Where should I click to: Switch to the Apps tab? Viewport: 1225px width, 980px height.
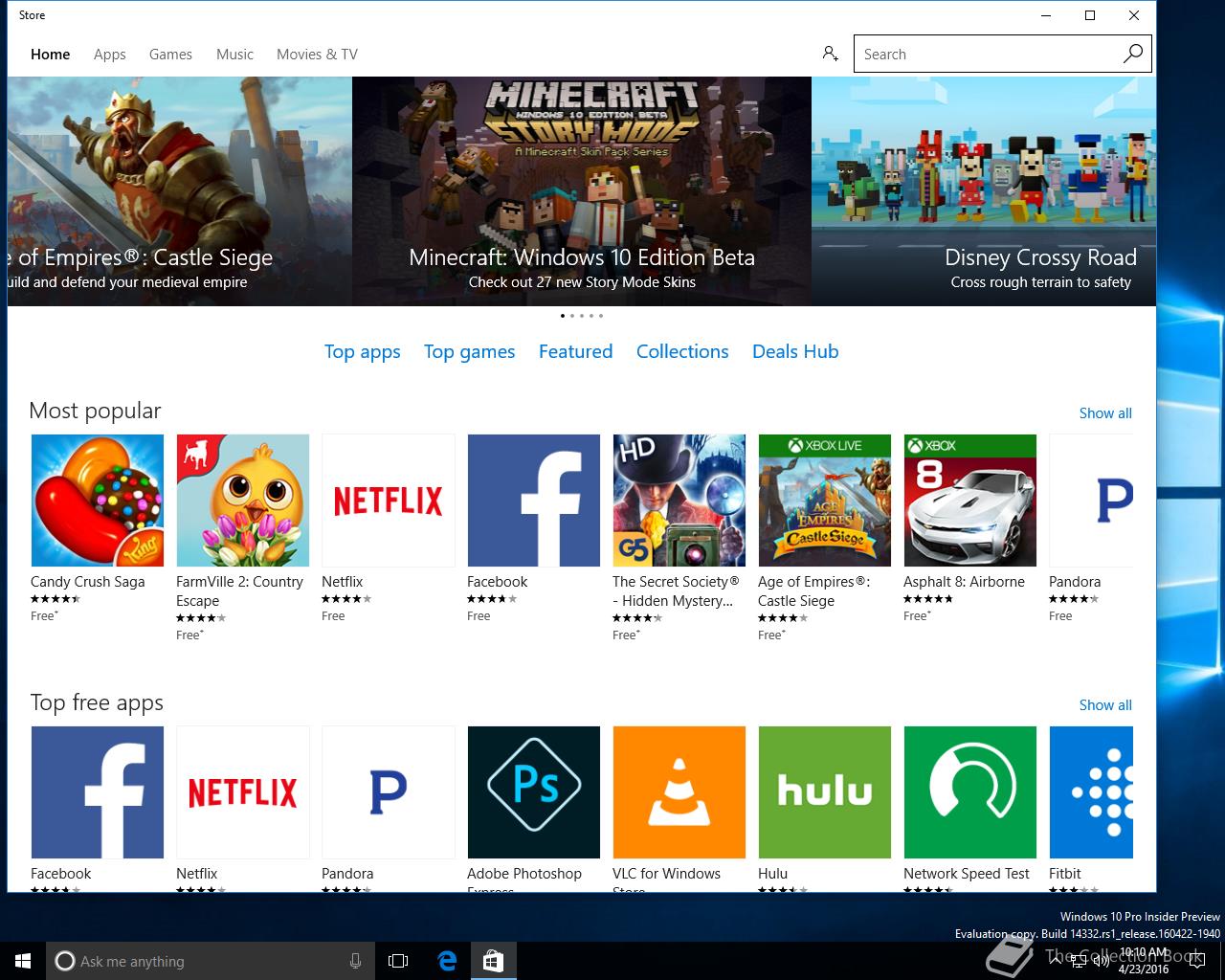[x=110, y=55]
